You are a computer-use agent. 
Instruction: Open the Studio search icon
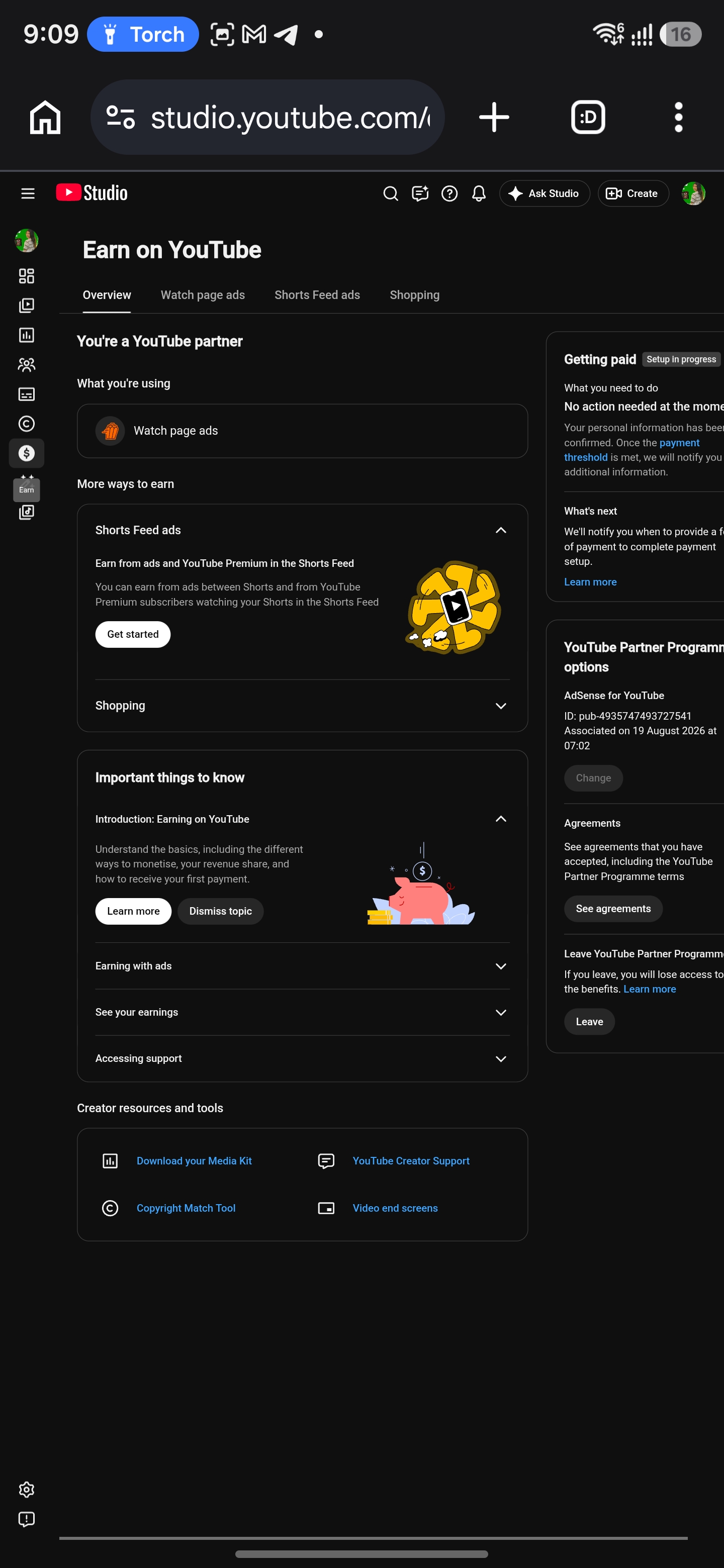[390, 193]
